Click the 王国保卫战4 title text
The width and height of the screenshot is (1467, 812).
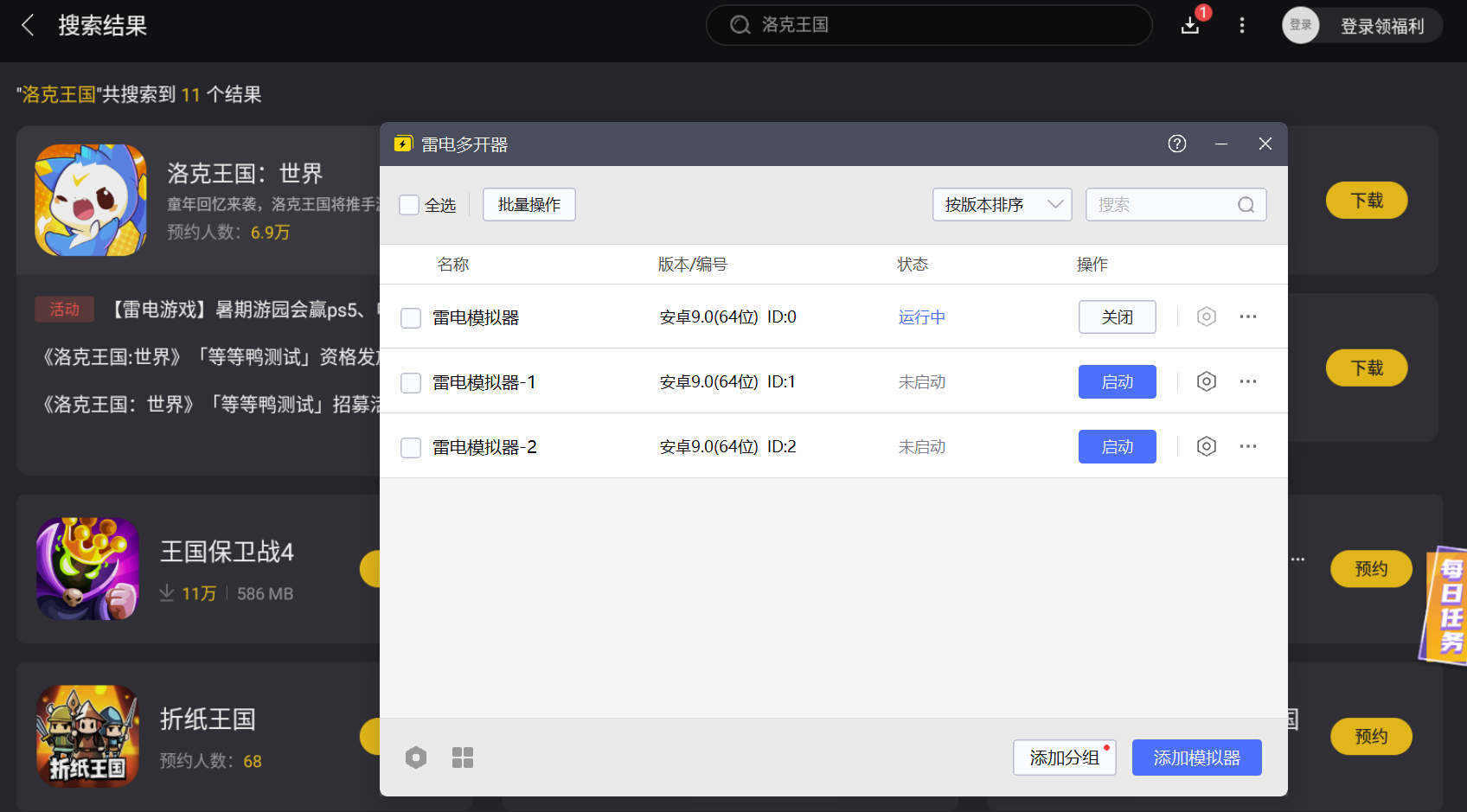[227, 552]
